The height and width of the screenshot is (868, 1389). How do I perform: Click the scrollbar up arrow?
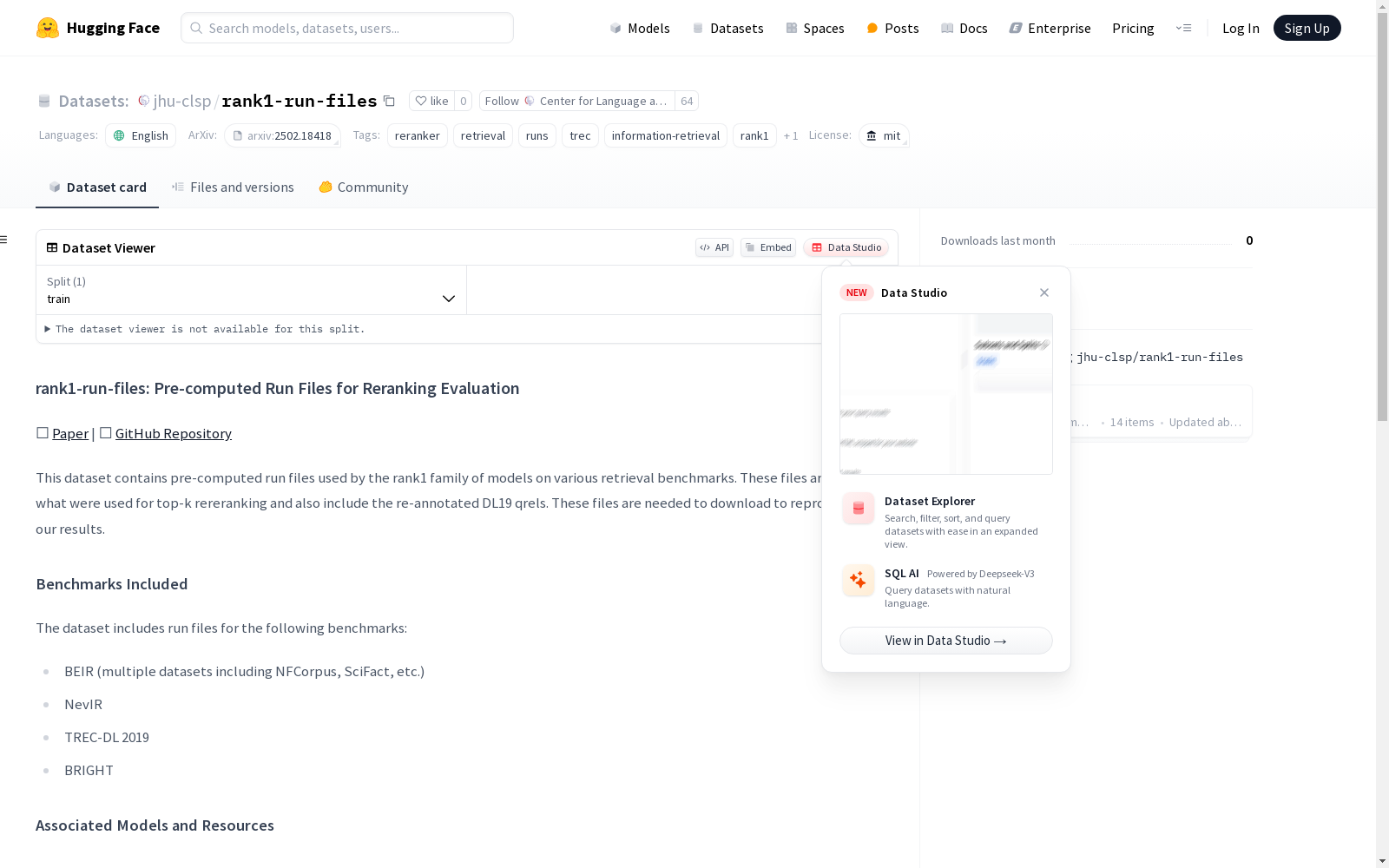pos(1382,6)
